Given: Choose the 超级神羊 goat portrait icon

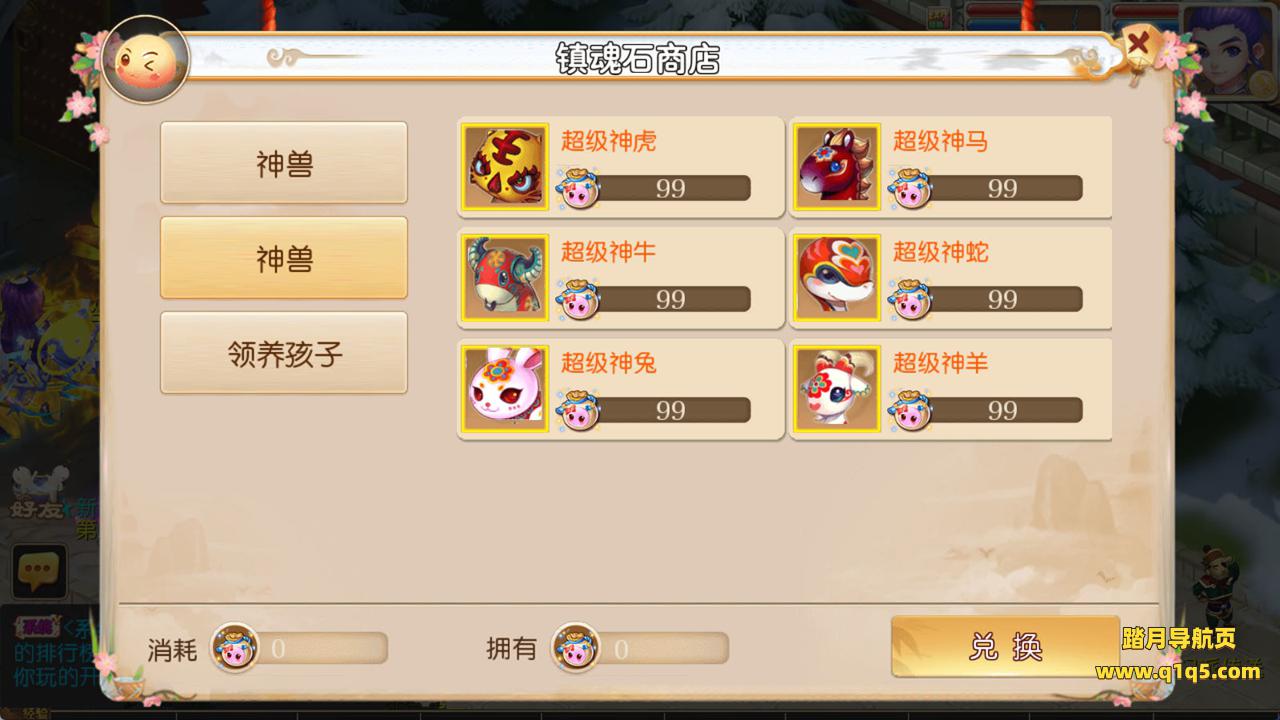Looking at the screenshot, I should 837,388.
